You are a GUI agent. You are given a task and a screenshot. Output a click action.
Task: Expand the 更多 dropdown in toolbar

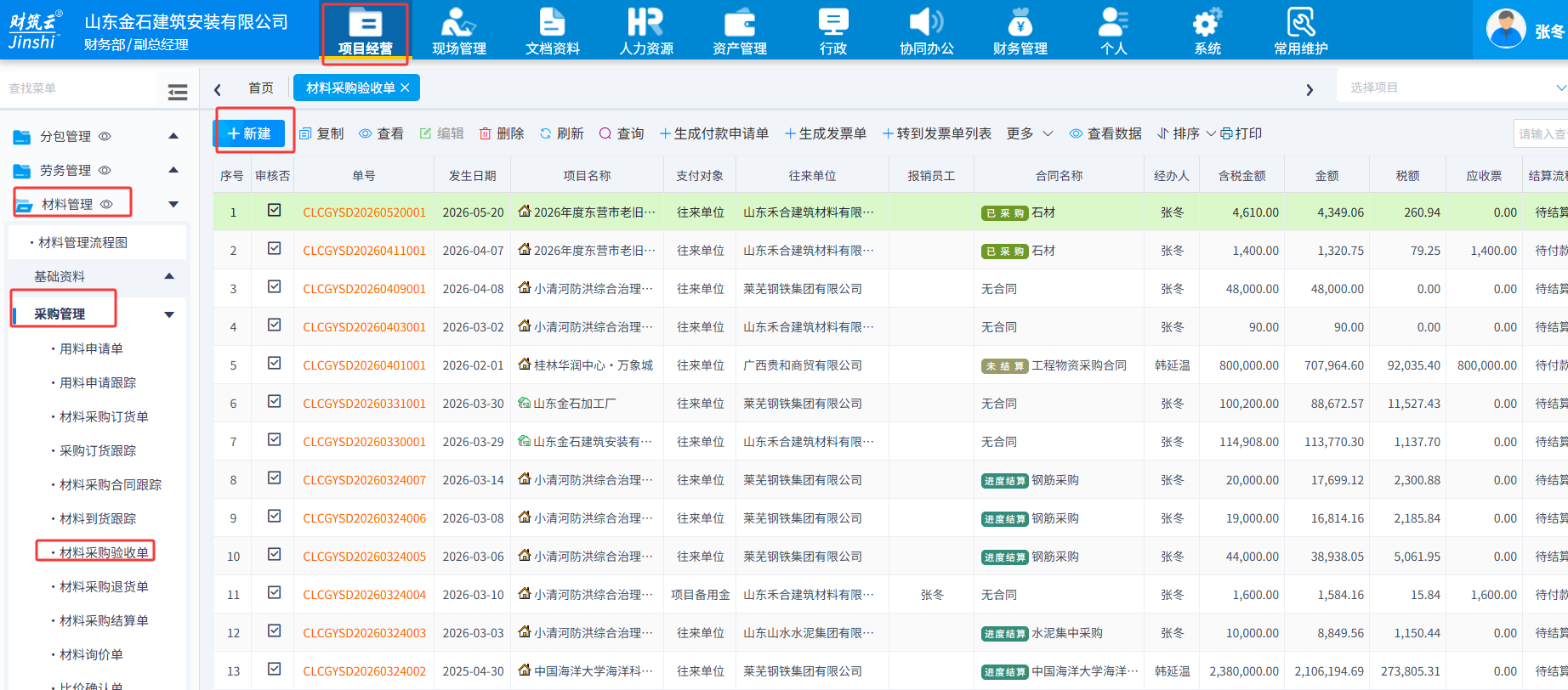(1030, 133)
